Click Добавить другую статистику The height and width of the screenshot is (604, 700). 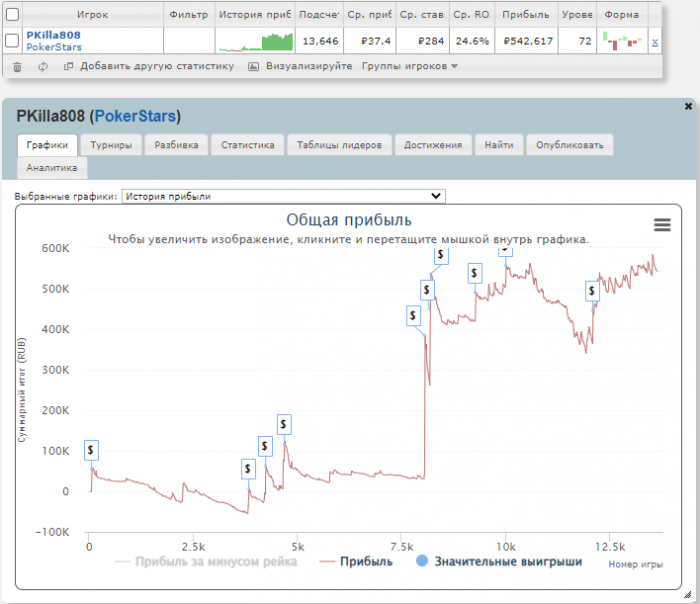point(157,66)
